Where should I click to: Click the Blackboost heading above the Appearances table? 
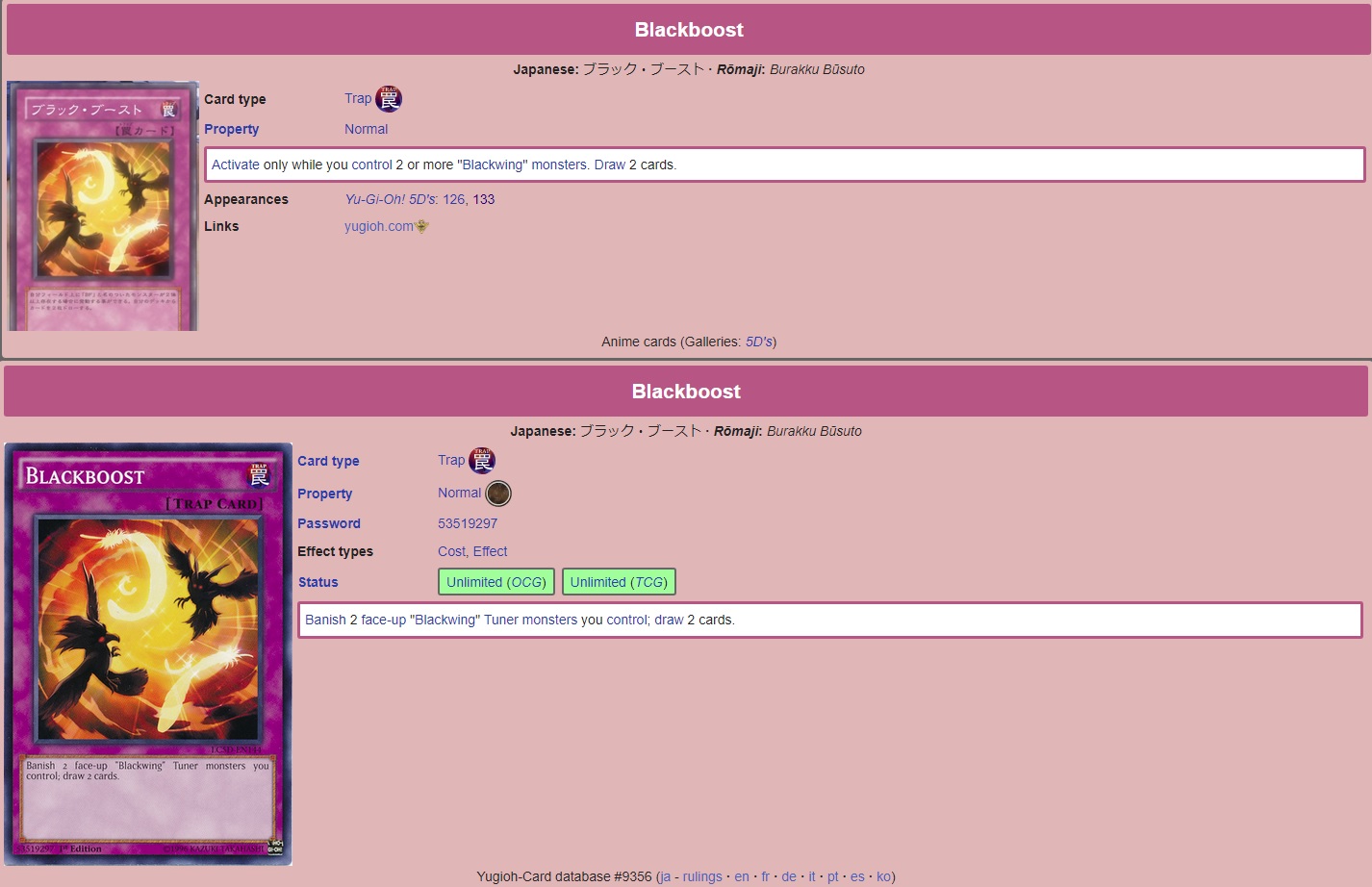pyautogui.click(x=689, y=30)
